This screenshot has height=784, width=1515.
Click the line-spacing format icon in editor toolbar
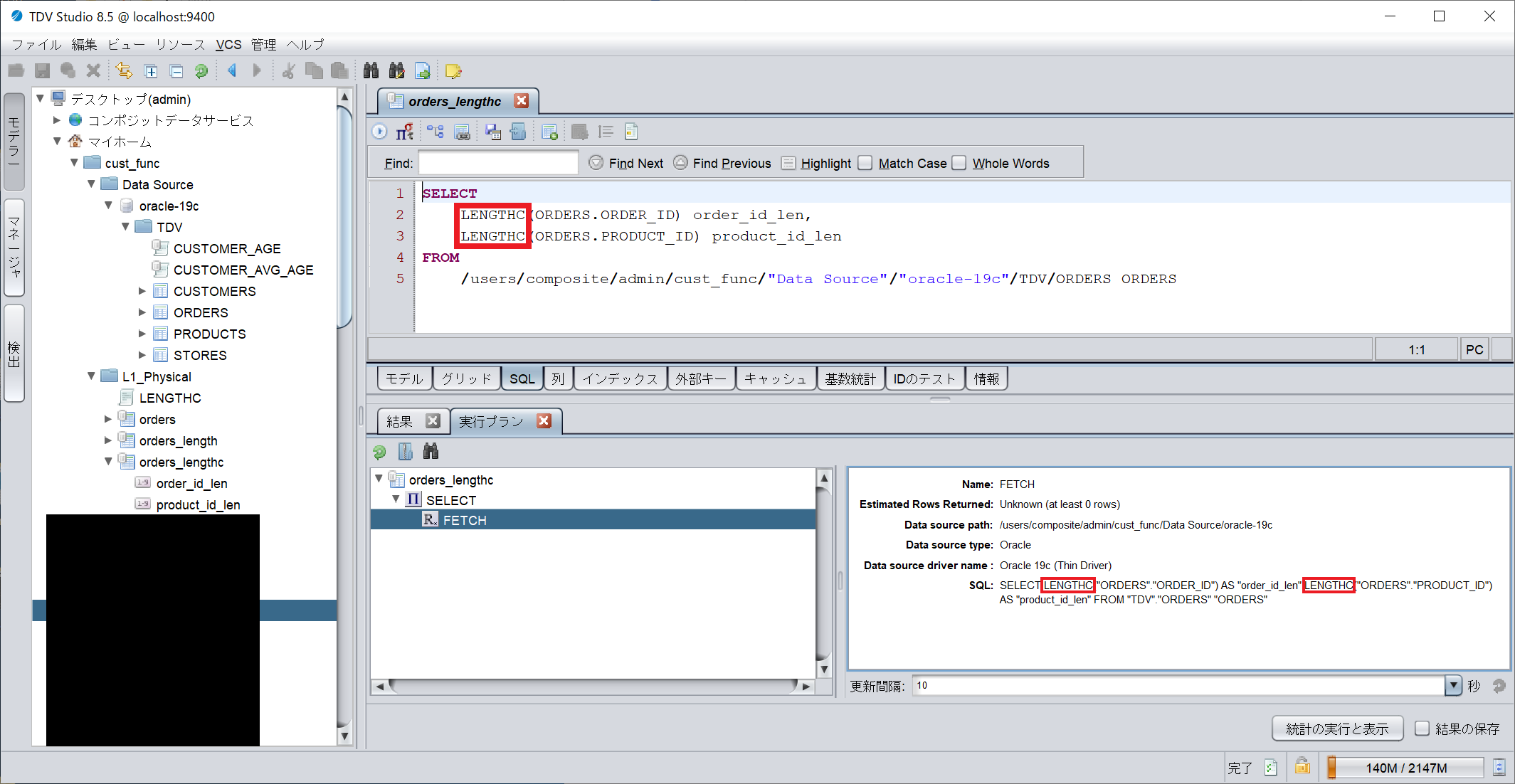606,132
